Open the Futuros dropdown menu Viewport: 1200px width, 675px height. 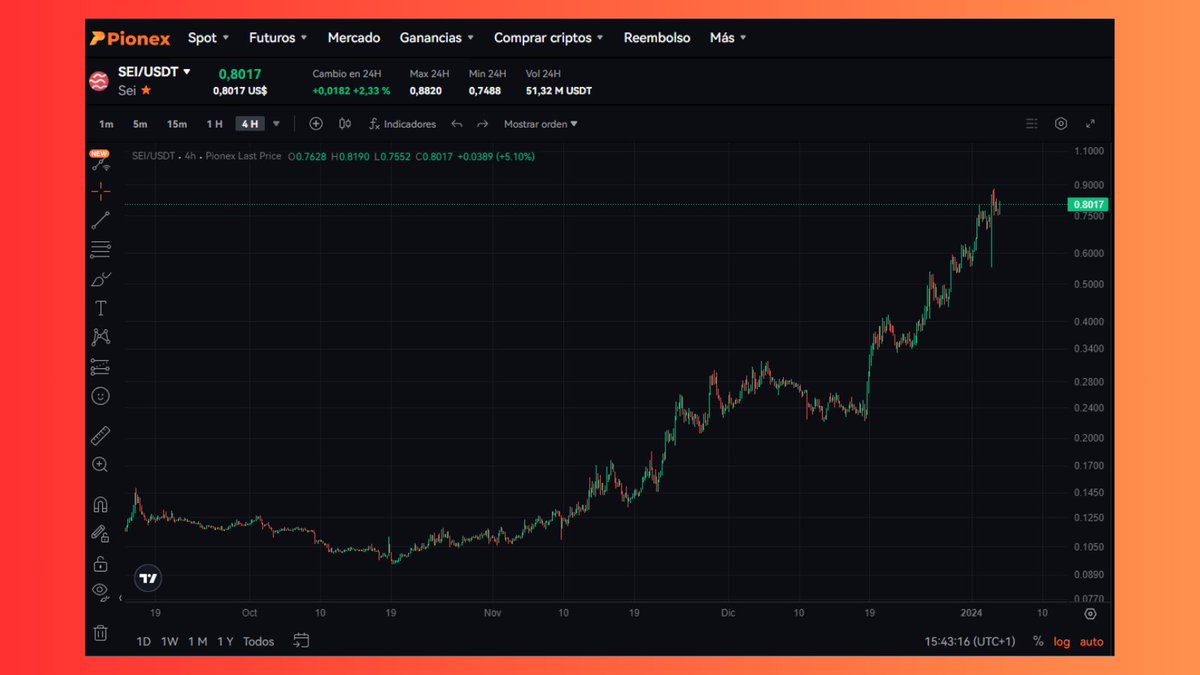point(279,38)
